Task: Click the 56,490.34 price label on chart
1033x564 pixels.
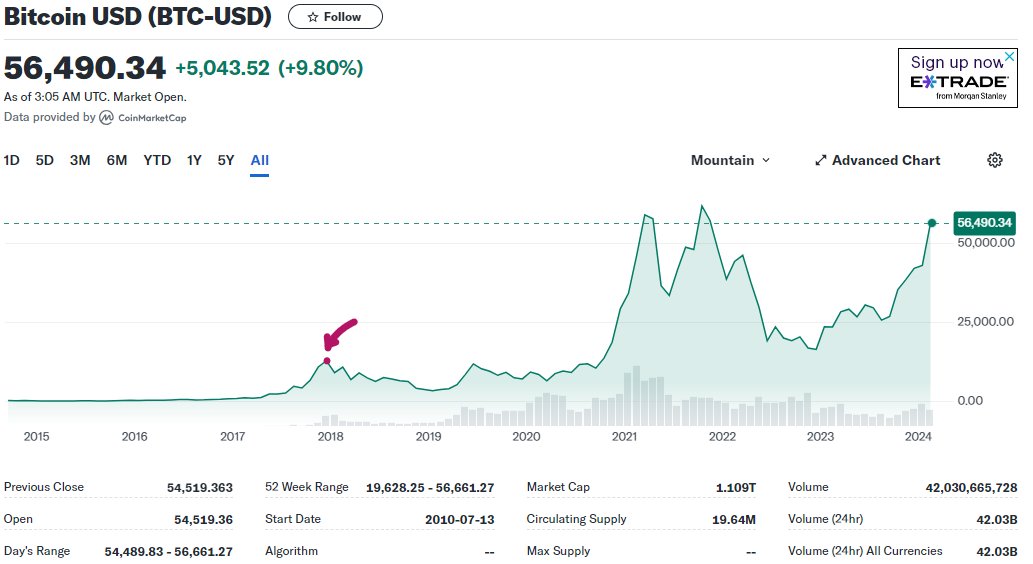Action: click(x=985, y=223)
